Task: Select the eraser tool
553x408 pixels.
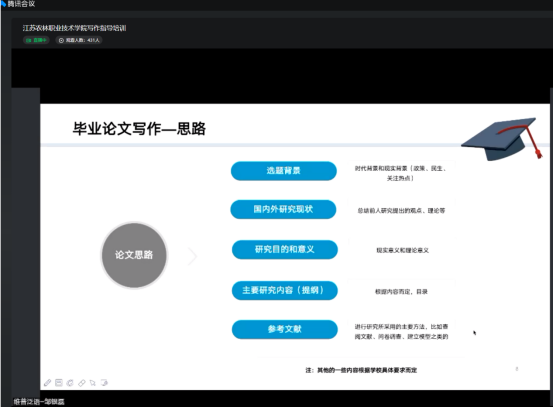Action: click(x=81, y=383)
